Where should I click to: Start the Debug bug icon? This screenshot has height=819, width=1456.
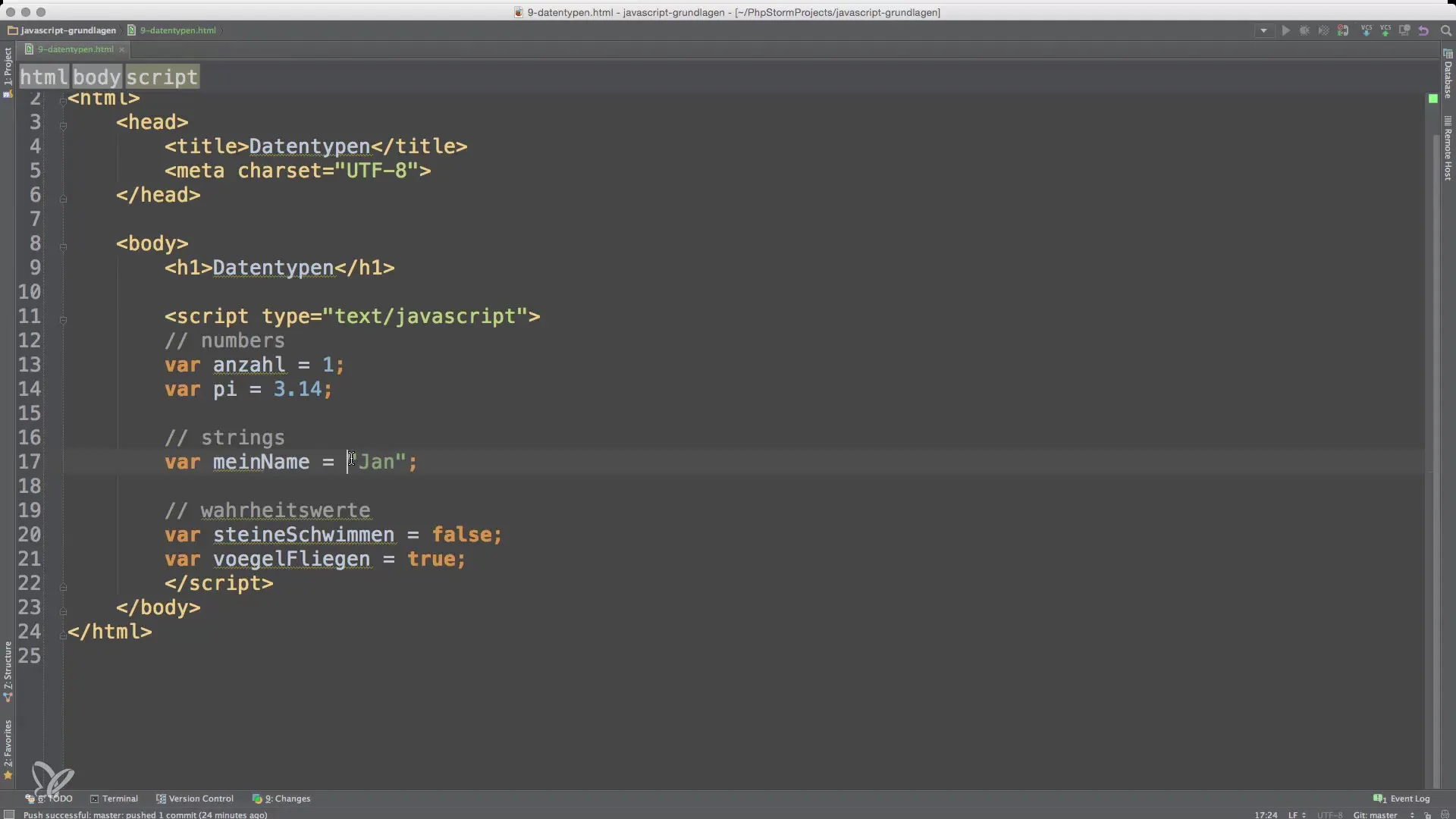1304,31
